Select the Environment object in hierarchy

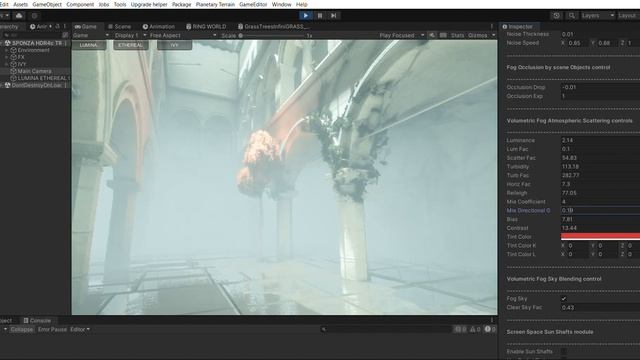(x=33, y=50)
